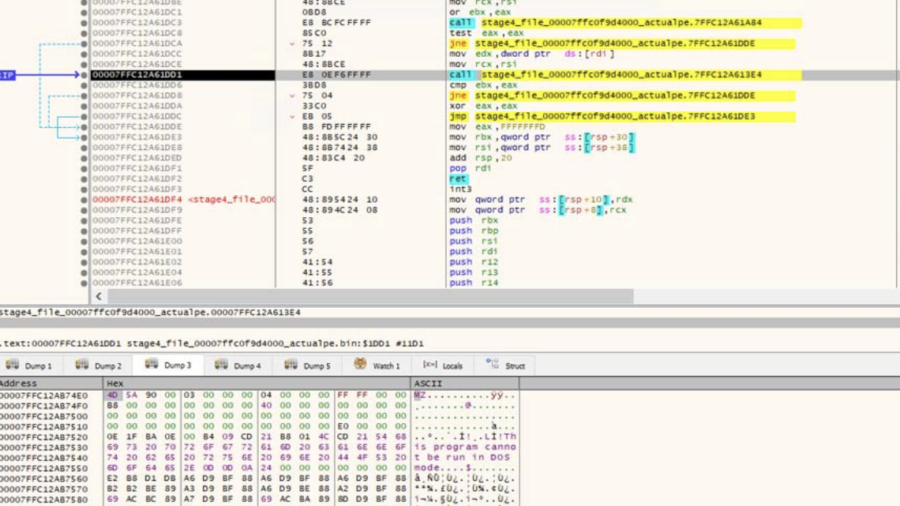
Task: Click the Address column header in dump
Action: pos(51,383)
